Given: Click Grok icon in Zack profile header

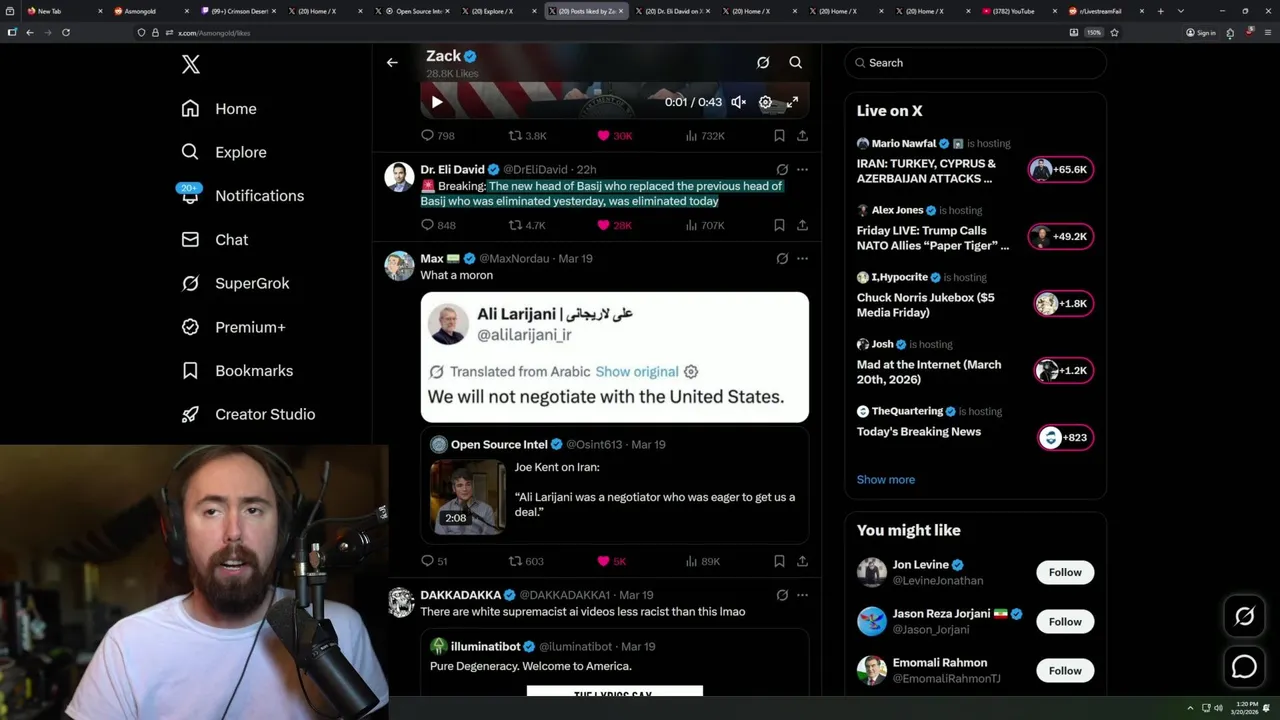Looking at the screenshot, I should (763, 62).
